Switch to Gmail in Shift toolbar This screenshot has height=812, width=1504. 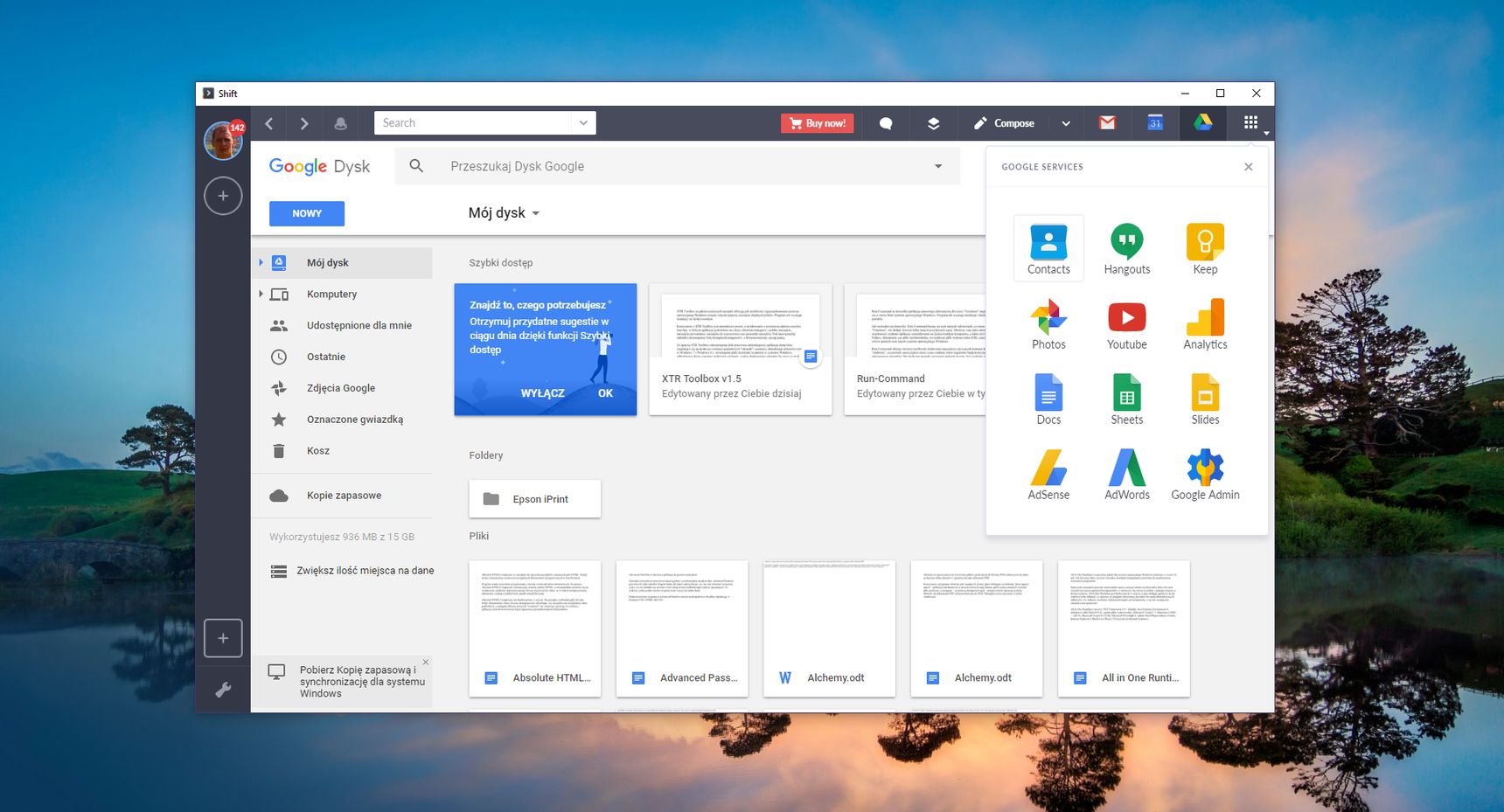[1107, 123]
